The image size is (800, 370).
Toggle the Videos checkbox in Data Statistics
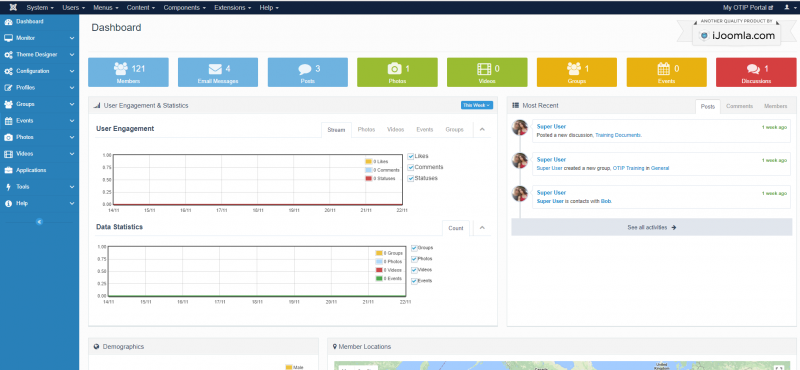(x=414, y=269)
